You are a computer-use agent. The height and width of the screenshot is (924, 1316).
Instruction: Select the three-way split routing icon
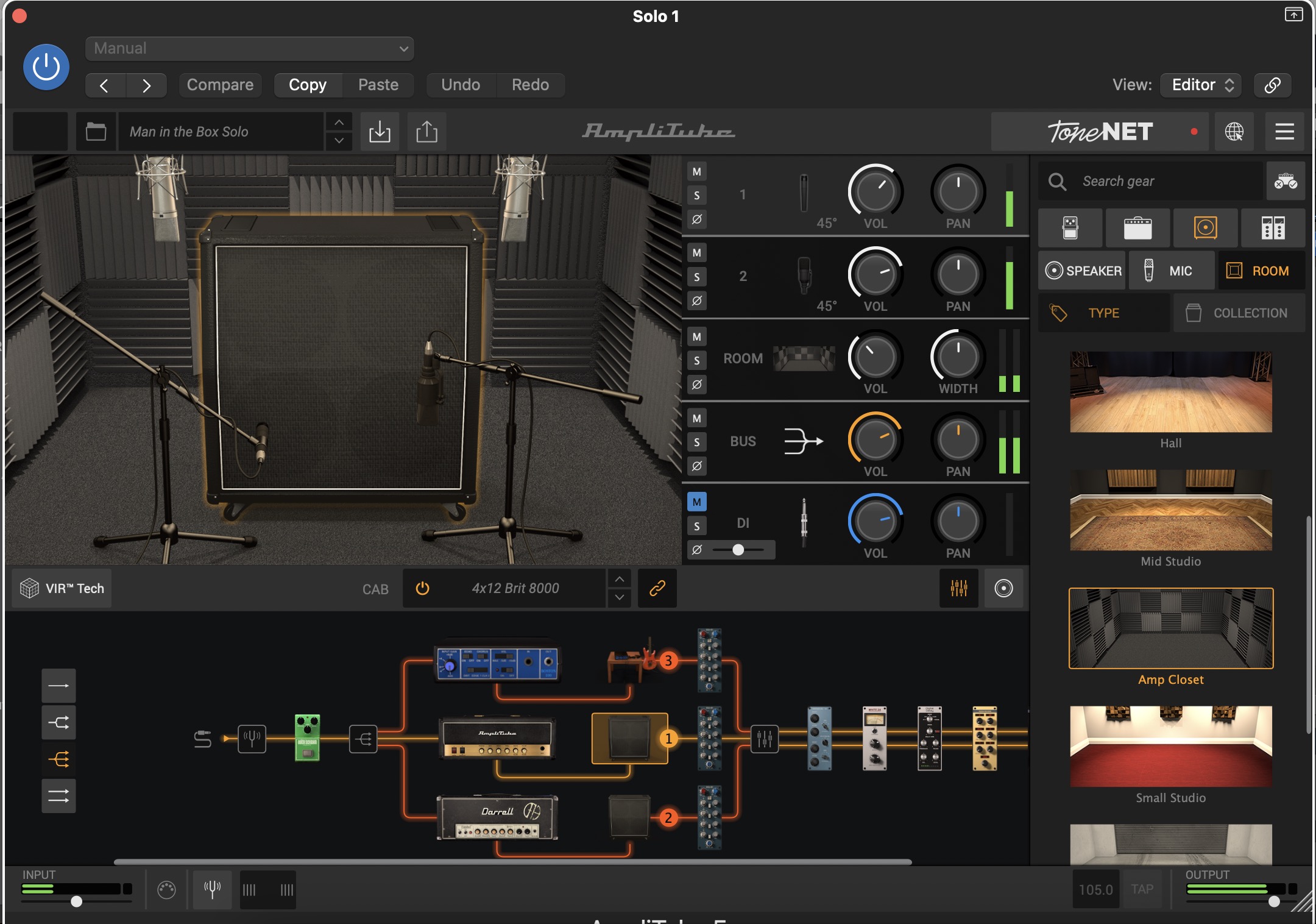pos(58,759)
